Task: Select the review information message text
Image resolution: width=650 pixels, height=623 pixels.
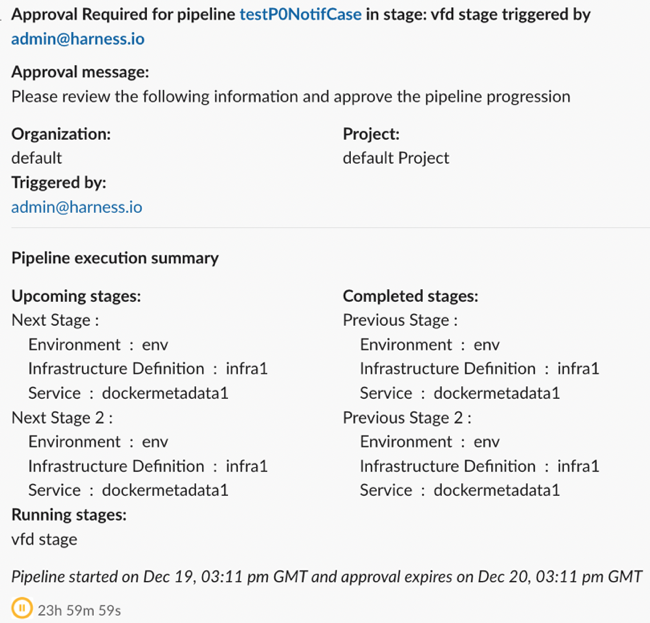Action: pyautogui.click(x=290, y=97)
